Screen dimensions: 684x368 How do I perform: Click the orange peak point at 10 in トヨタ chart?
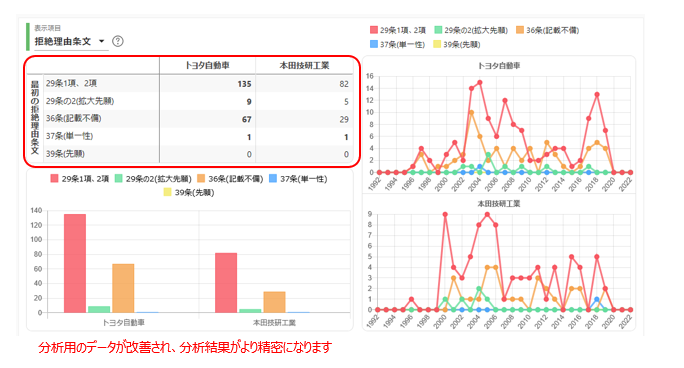point(472,112)
